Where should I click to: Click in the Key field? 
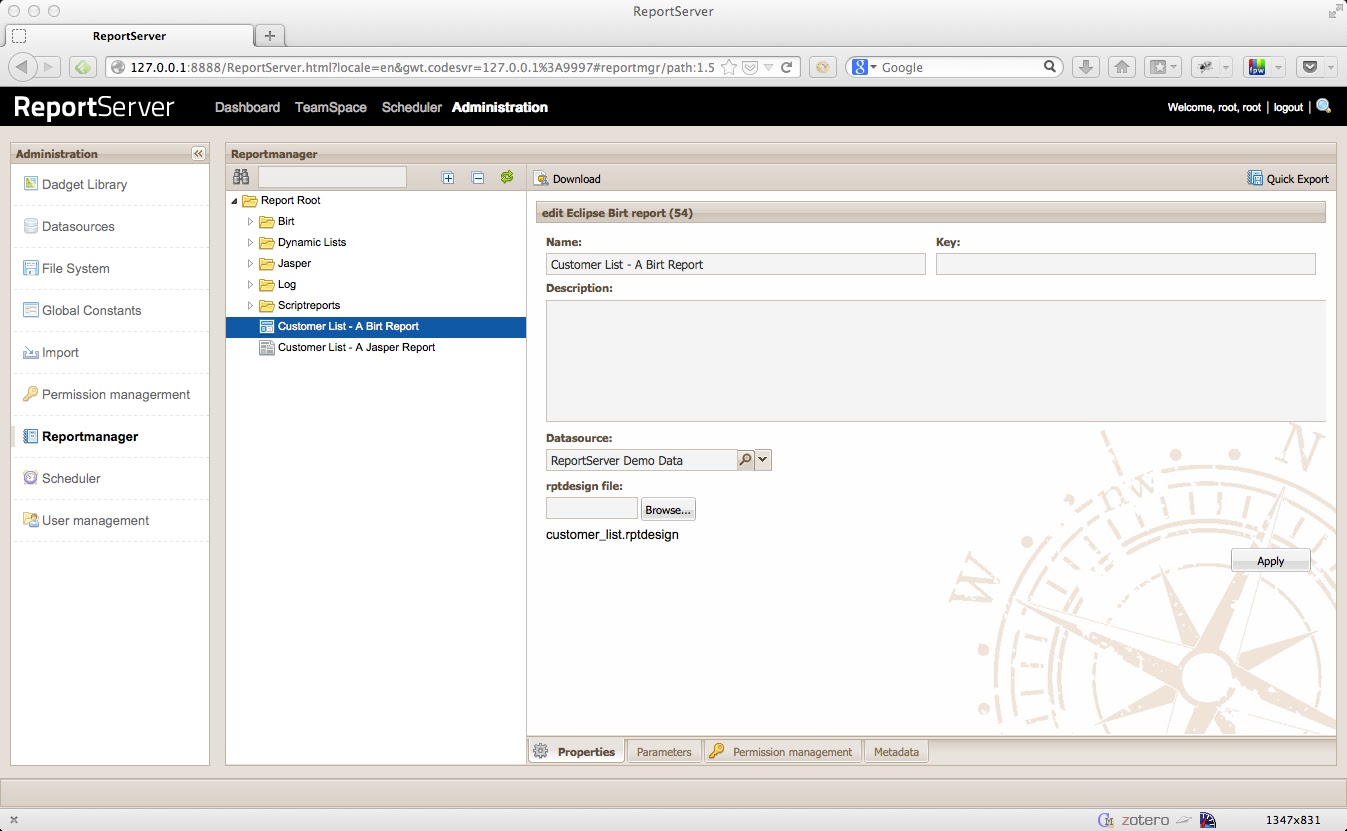1126,264
